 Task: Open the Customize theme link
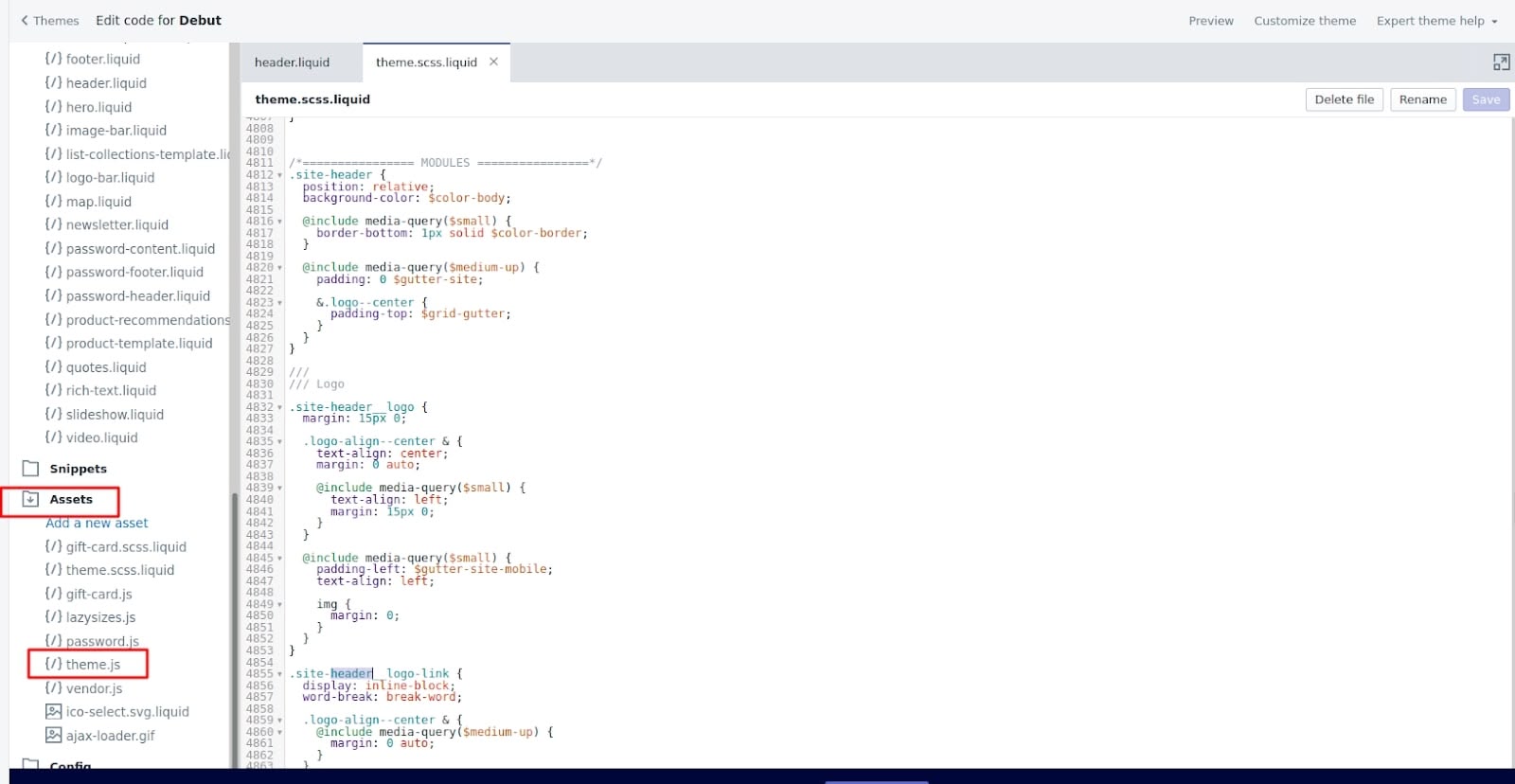click(1305, 21)
